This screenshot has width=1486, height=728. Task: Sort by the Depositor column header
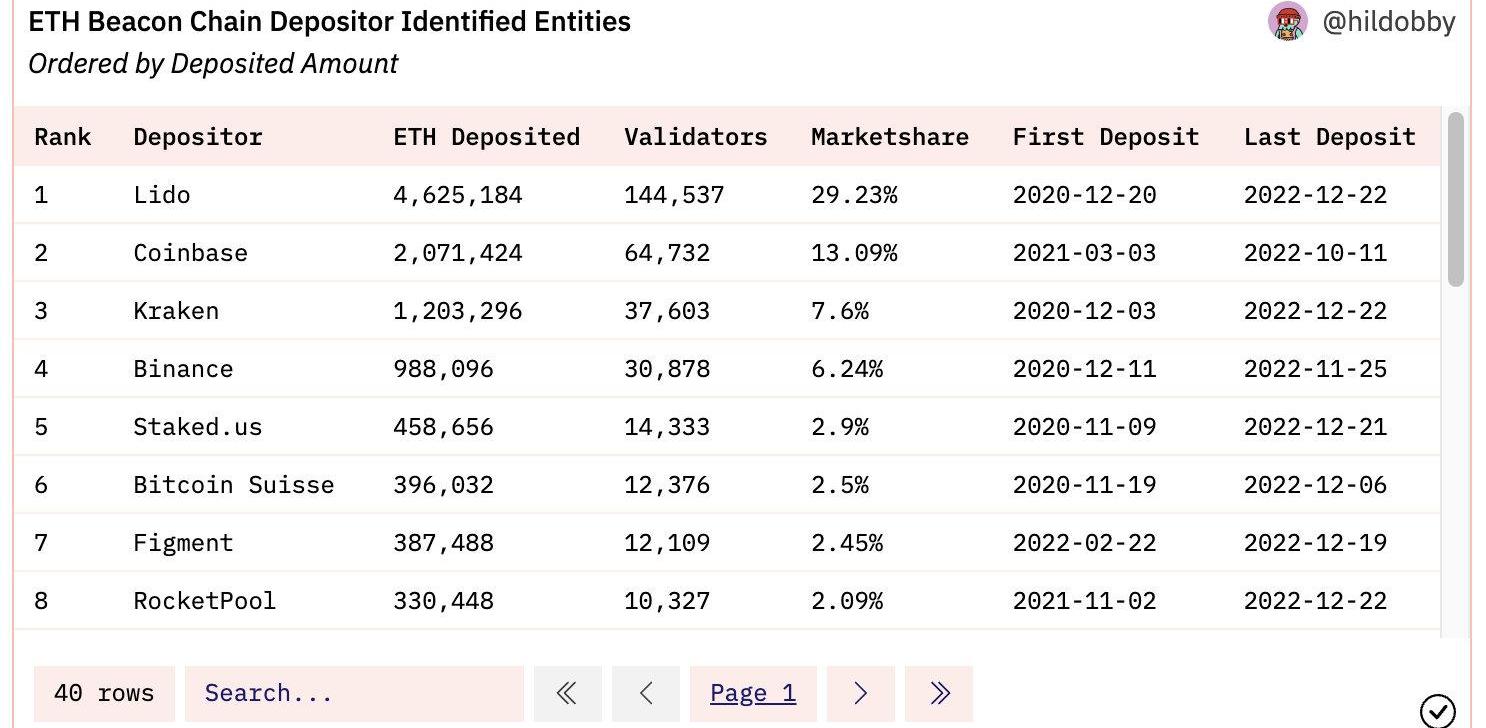pos(198,137)
